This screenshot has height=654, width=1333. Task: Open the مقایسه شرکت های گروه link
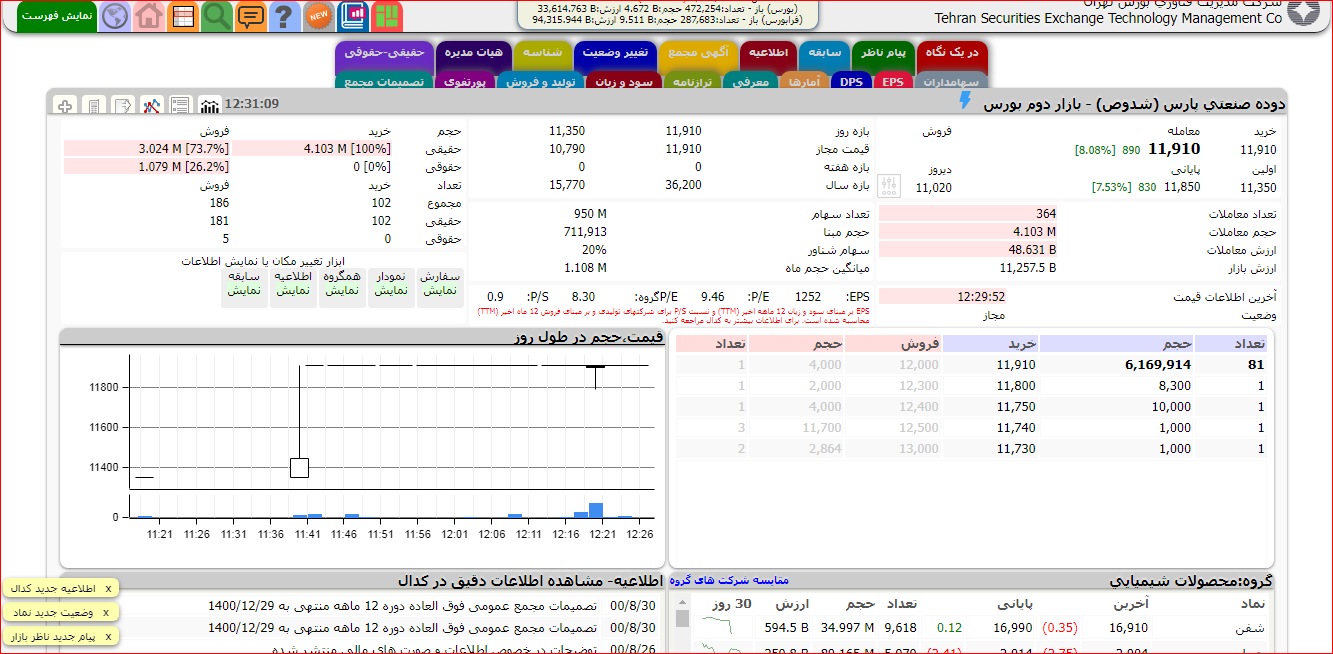point(729,580)
